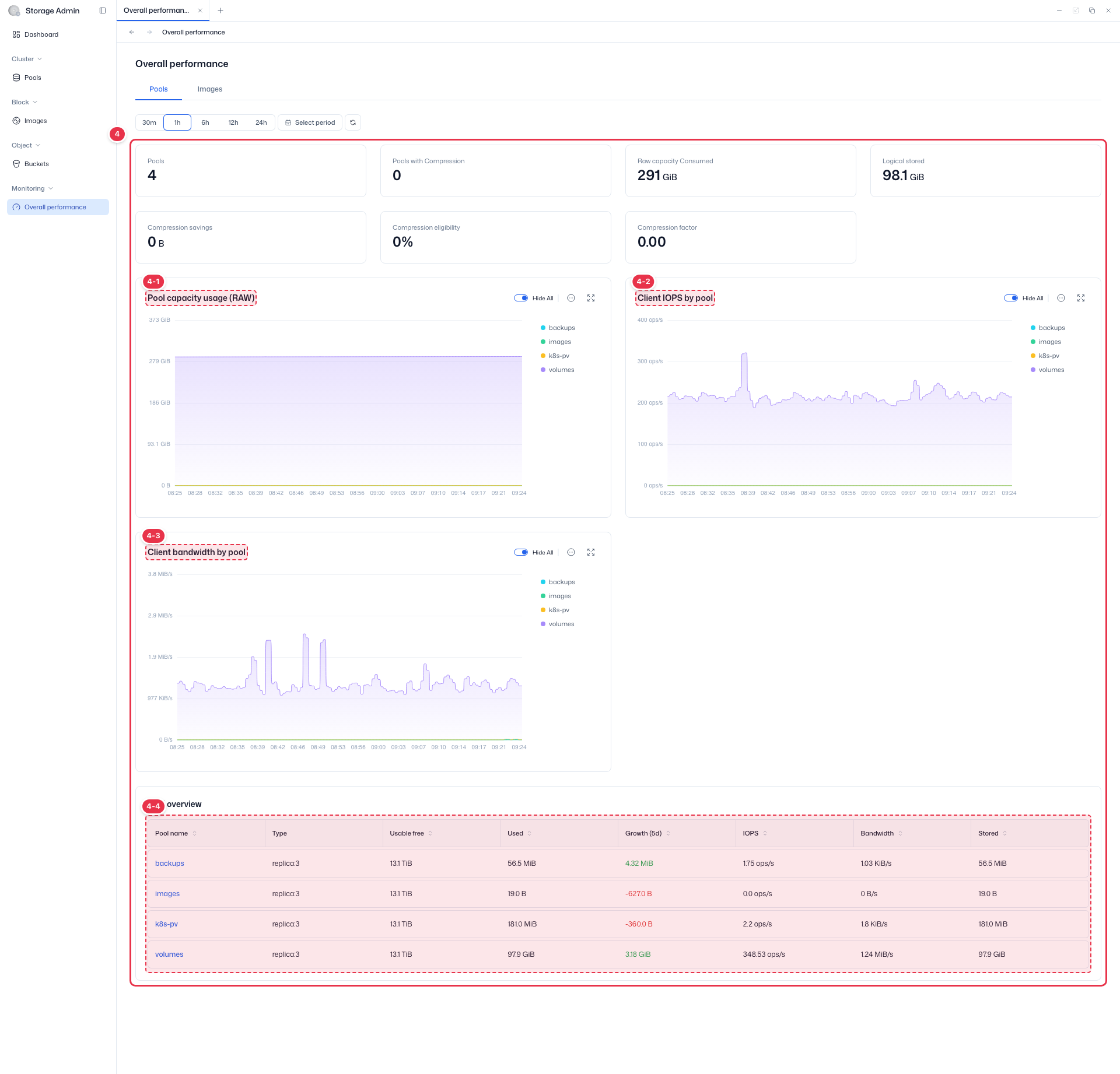Open the k8s-pv pool link

coord(166,924)
